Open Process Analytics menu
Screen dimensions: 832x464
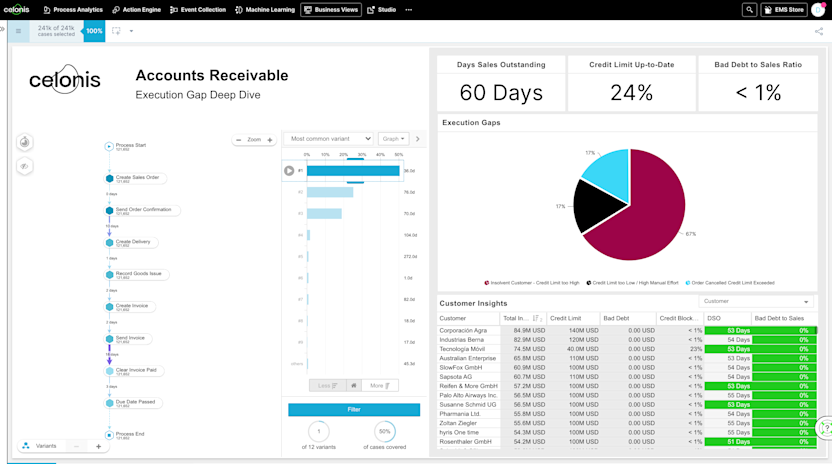click(x=73, y=10)
